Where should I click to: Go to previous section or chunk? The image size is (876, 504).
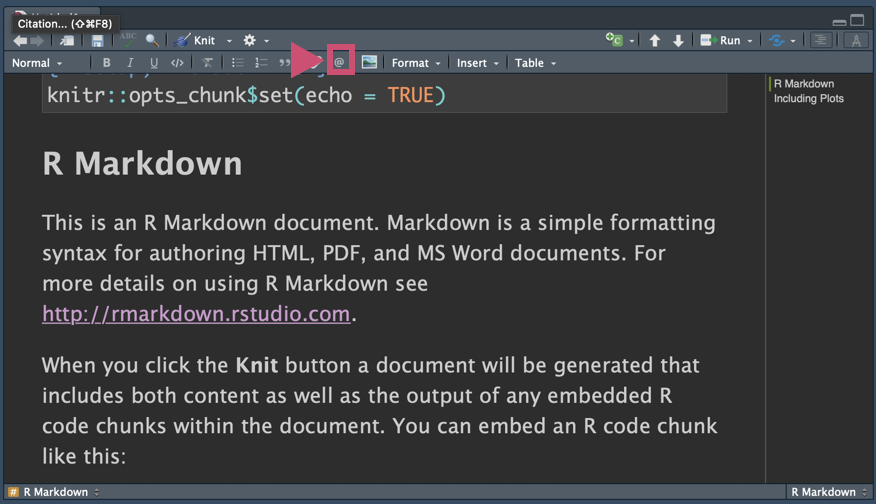pos(655,41)
